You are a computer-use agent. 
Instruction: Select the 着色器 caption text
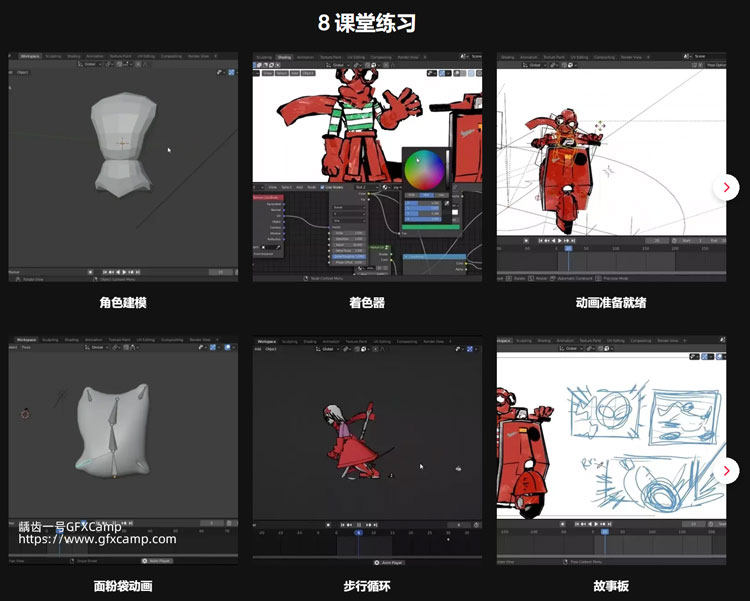[x=367, y=303]
